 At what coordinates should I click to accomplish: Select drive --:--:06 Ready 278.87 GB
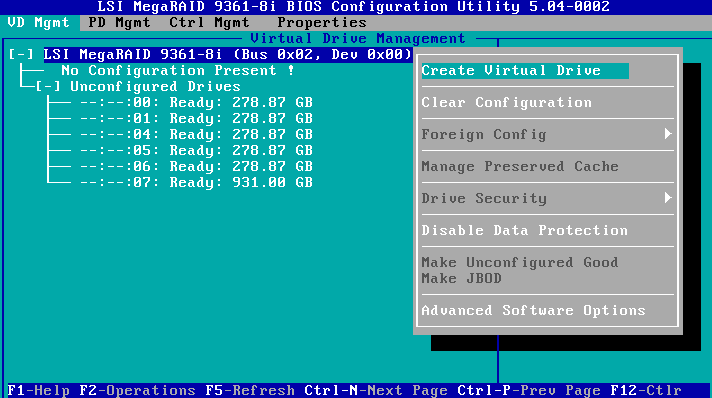(x=197, y=166)
